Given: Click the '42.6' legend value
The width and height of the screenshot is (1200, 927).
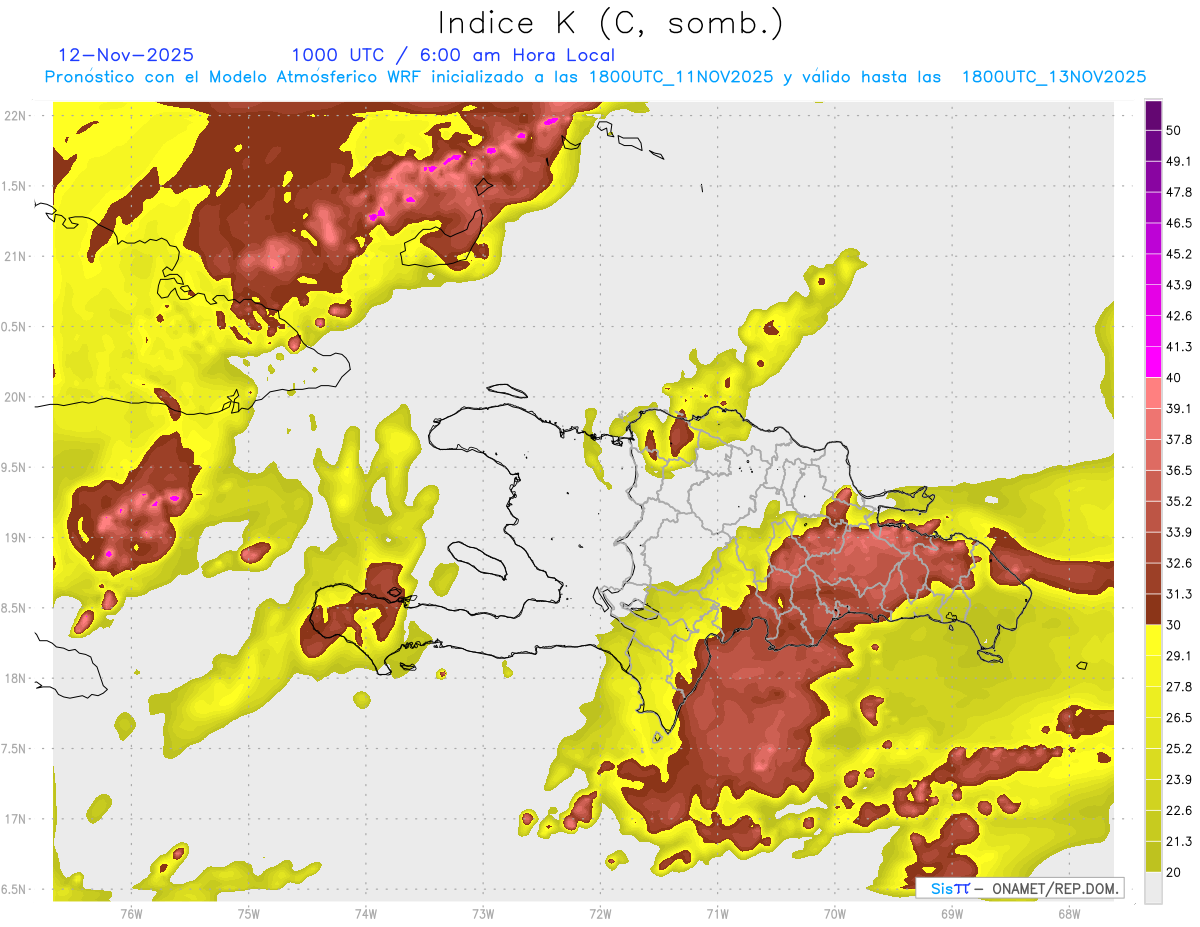Looking at the screenshot, I should [x=1179, y=316].
